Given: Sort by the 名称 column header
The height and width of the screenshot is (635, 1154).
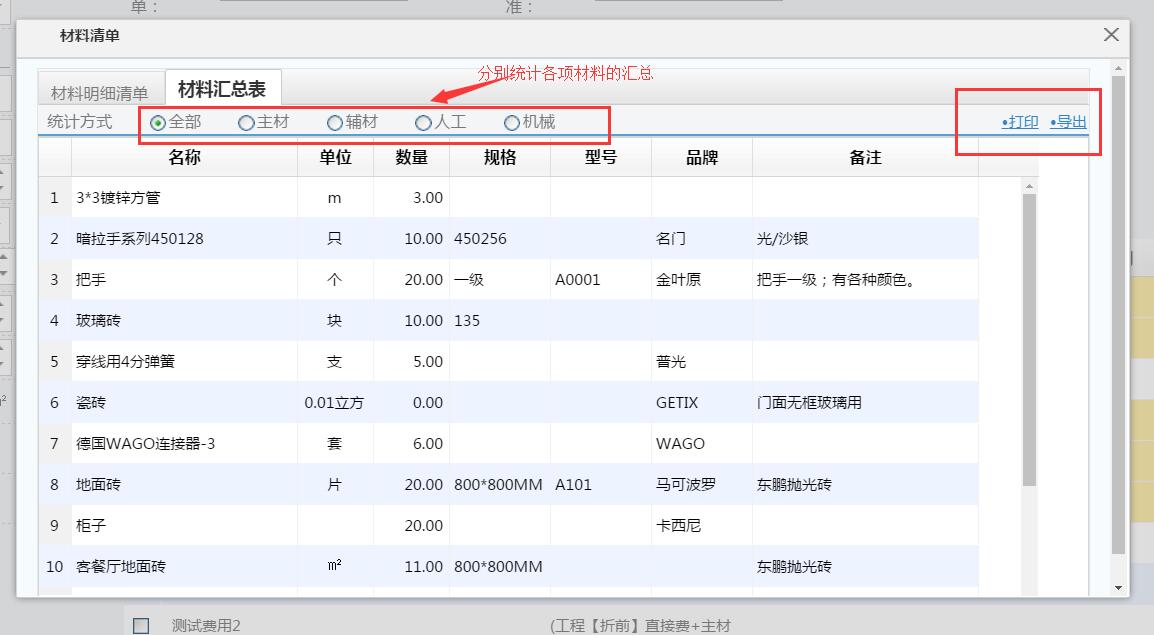Looking at the screenshot, I should pos(184,157).
